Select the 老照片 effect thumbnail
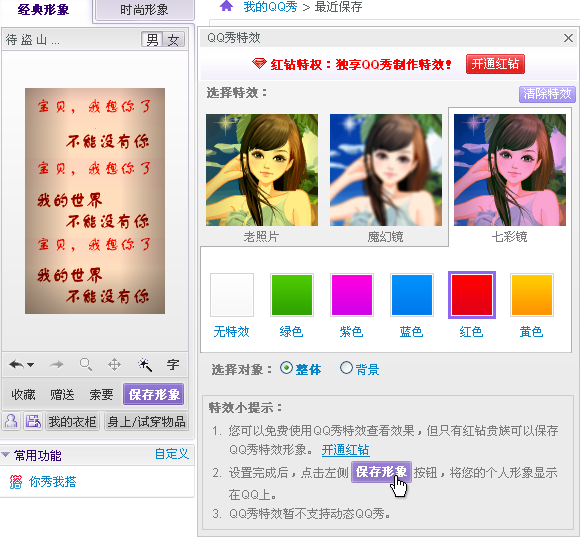This screenshot has height=537, width=580. (262, 170)
